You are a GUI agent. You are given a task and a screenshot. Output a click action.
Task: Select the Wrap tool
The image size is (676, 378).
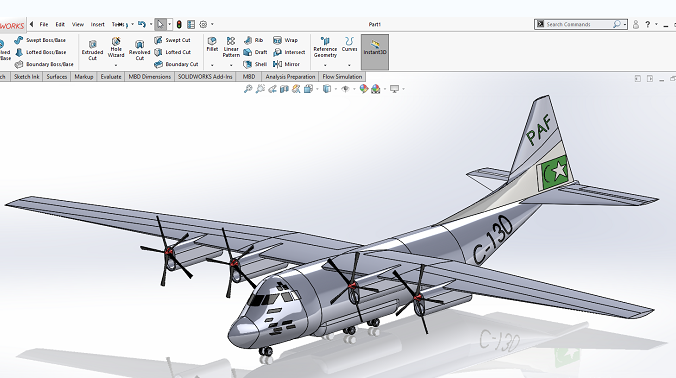point(285,40)
